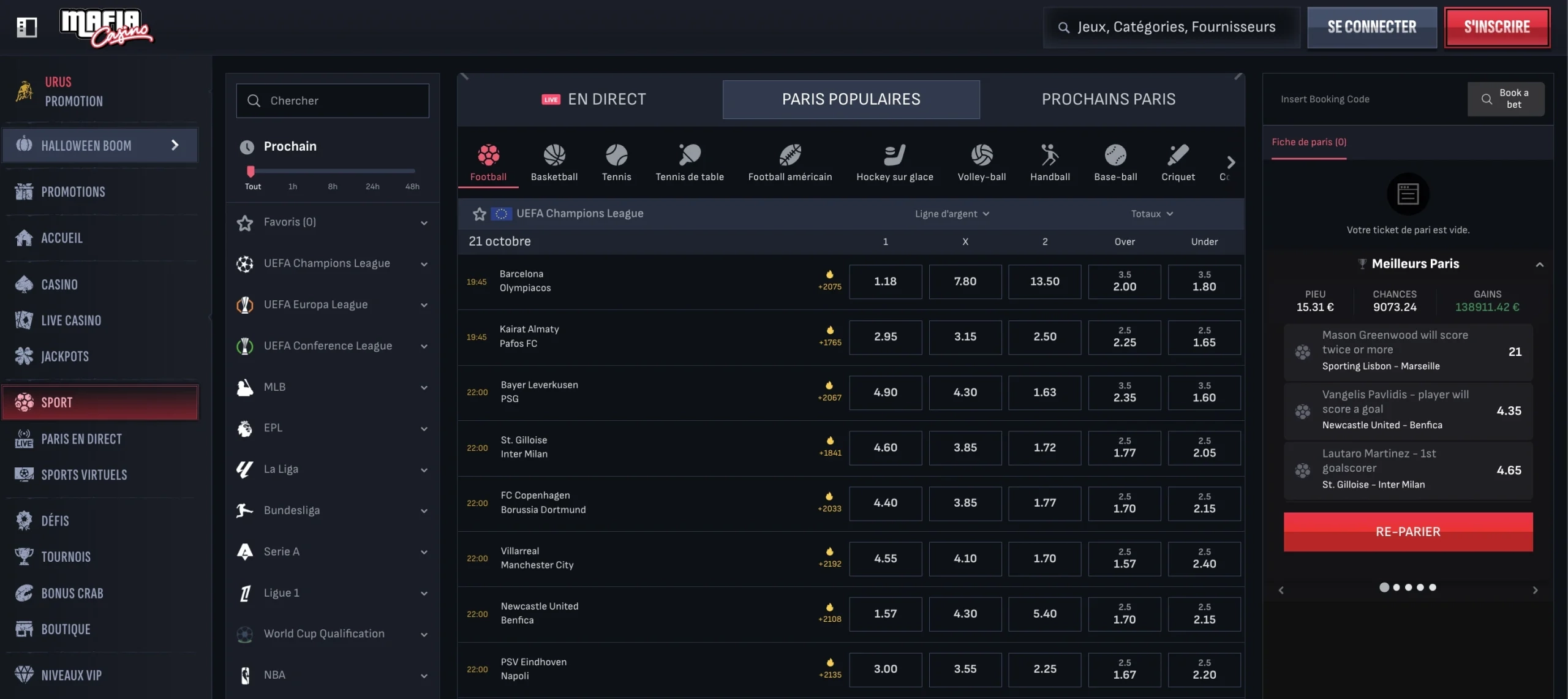The width and height of the screenshot is (1568, 699).
Task: Click the Live Casino sidebar icon
Action: [x=24, y=320]
